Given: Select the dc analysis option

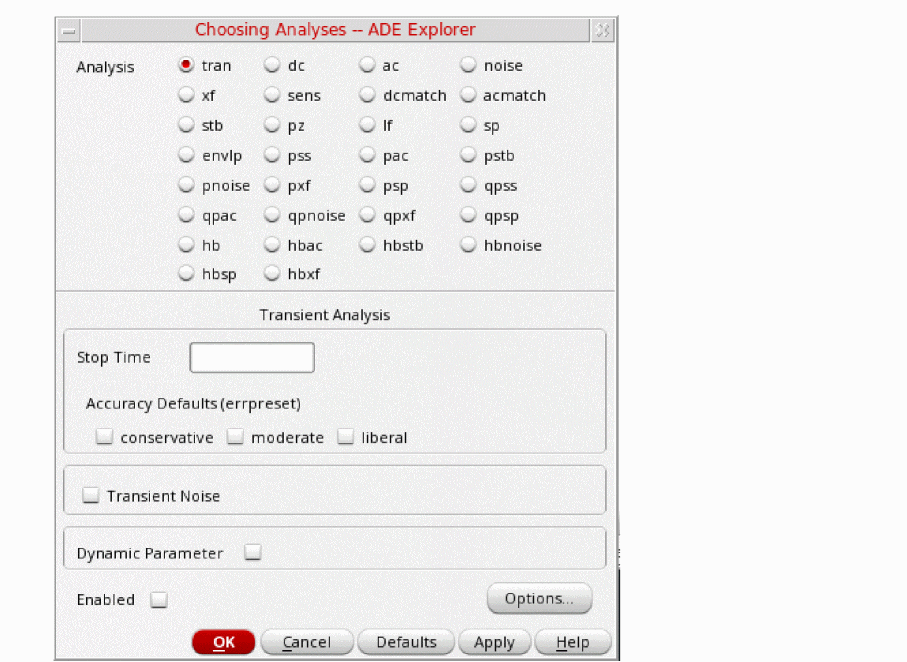Looking at the screenshot, I should pos(272,65).
